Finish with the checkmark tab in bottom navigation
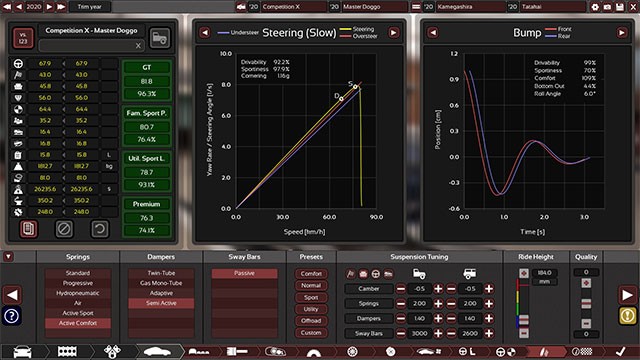This screenshot has width=640, height=360. [621, 351]
